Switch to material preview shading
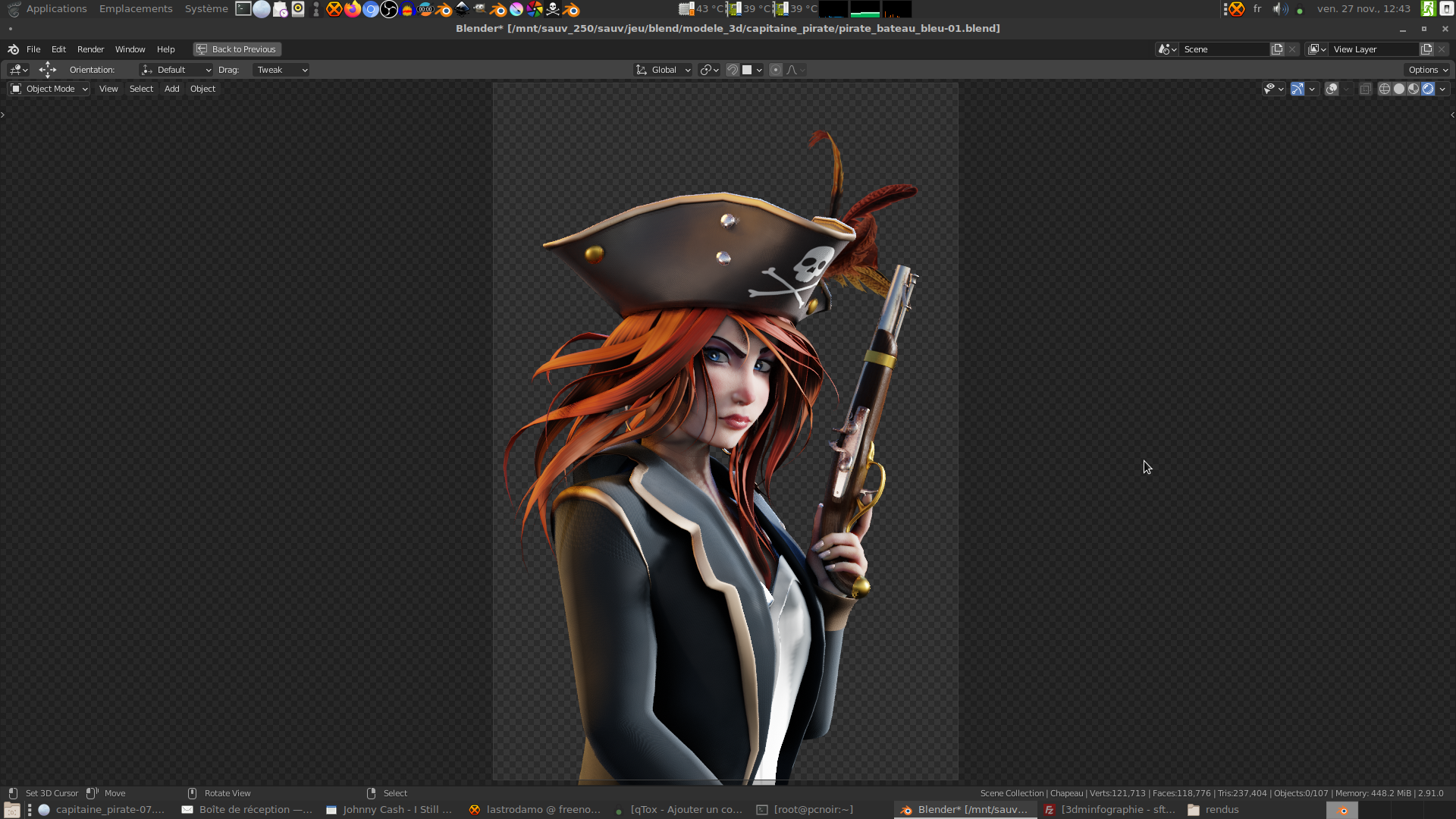Image resolution: width=1456 pixels, height=819 pixels. point(1414,89)
